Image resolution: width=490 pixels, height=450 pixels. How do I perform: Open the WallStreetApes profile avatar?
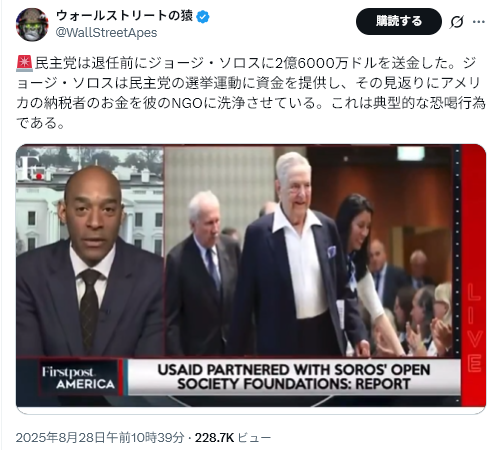[32, 25]
